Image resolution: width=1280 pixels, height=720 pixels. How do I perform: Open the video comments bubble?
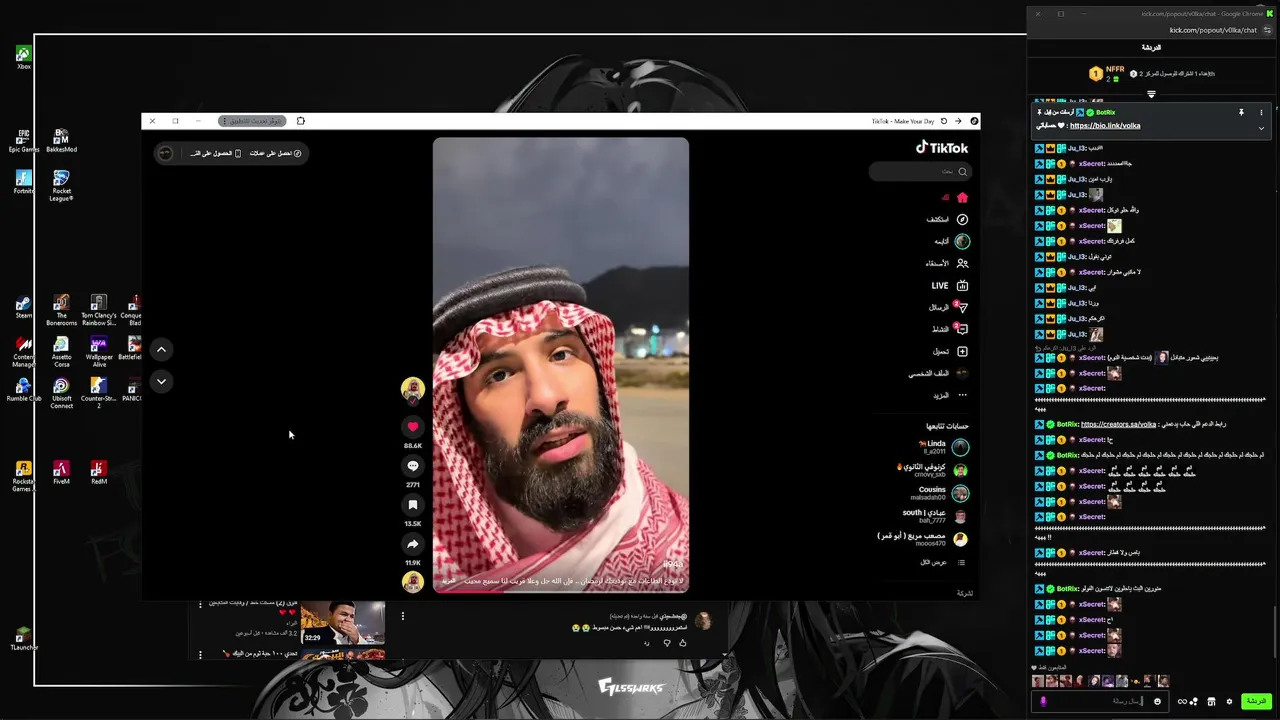pos(412,466)
